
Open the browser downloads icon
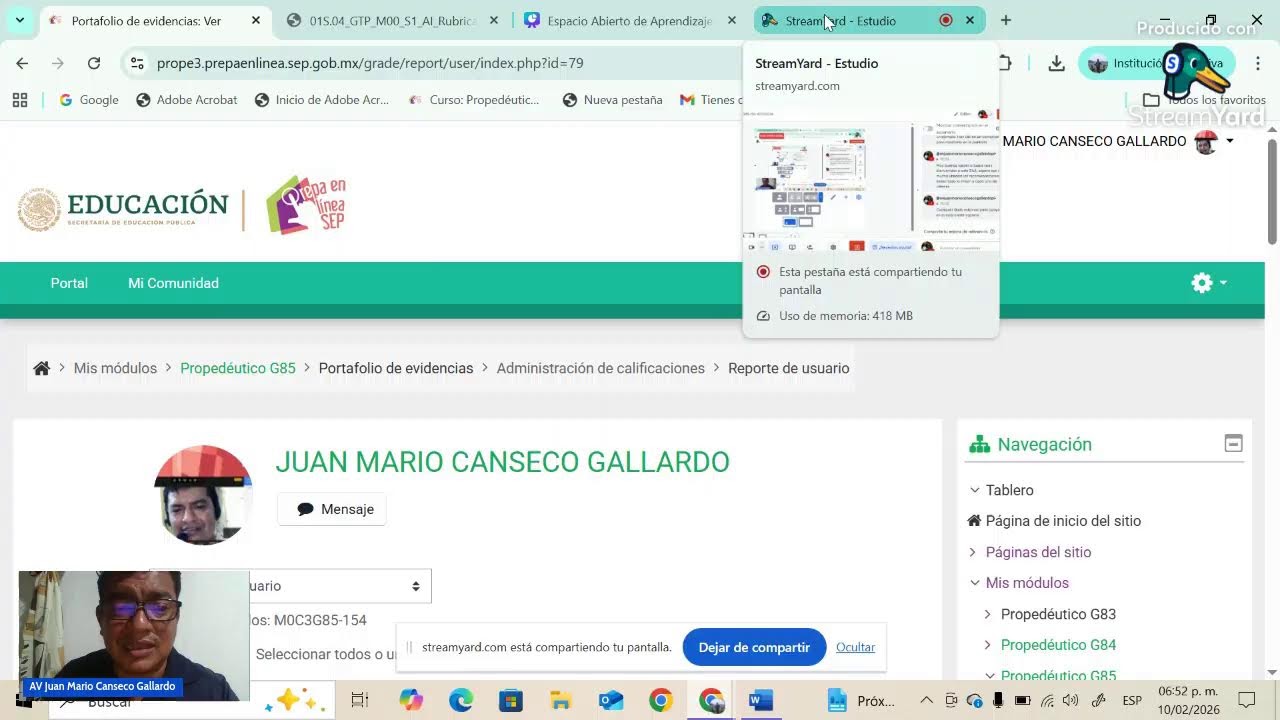click(x=1056, y=63)
